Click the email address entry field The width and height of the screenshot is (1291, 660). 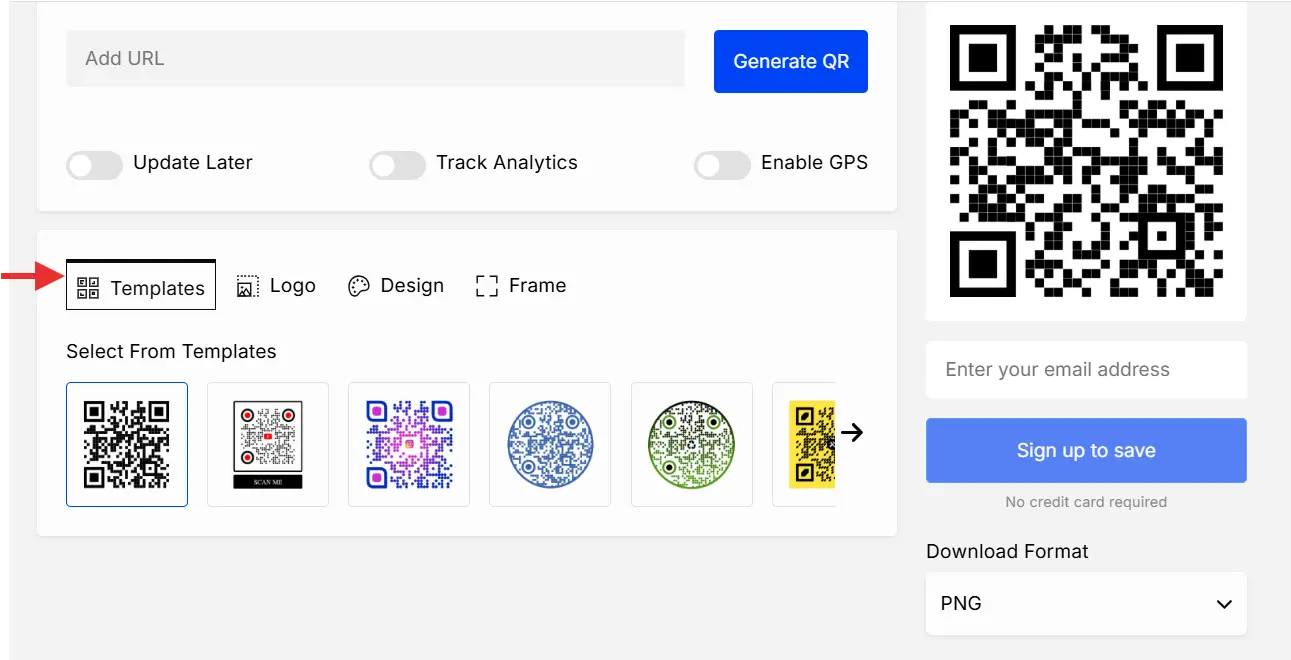tap(1085, 369)
